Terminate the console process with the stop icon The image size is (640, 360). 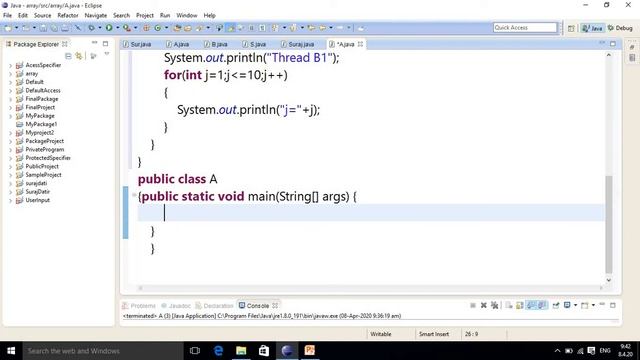(x=473, y=305)
